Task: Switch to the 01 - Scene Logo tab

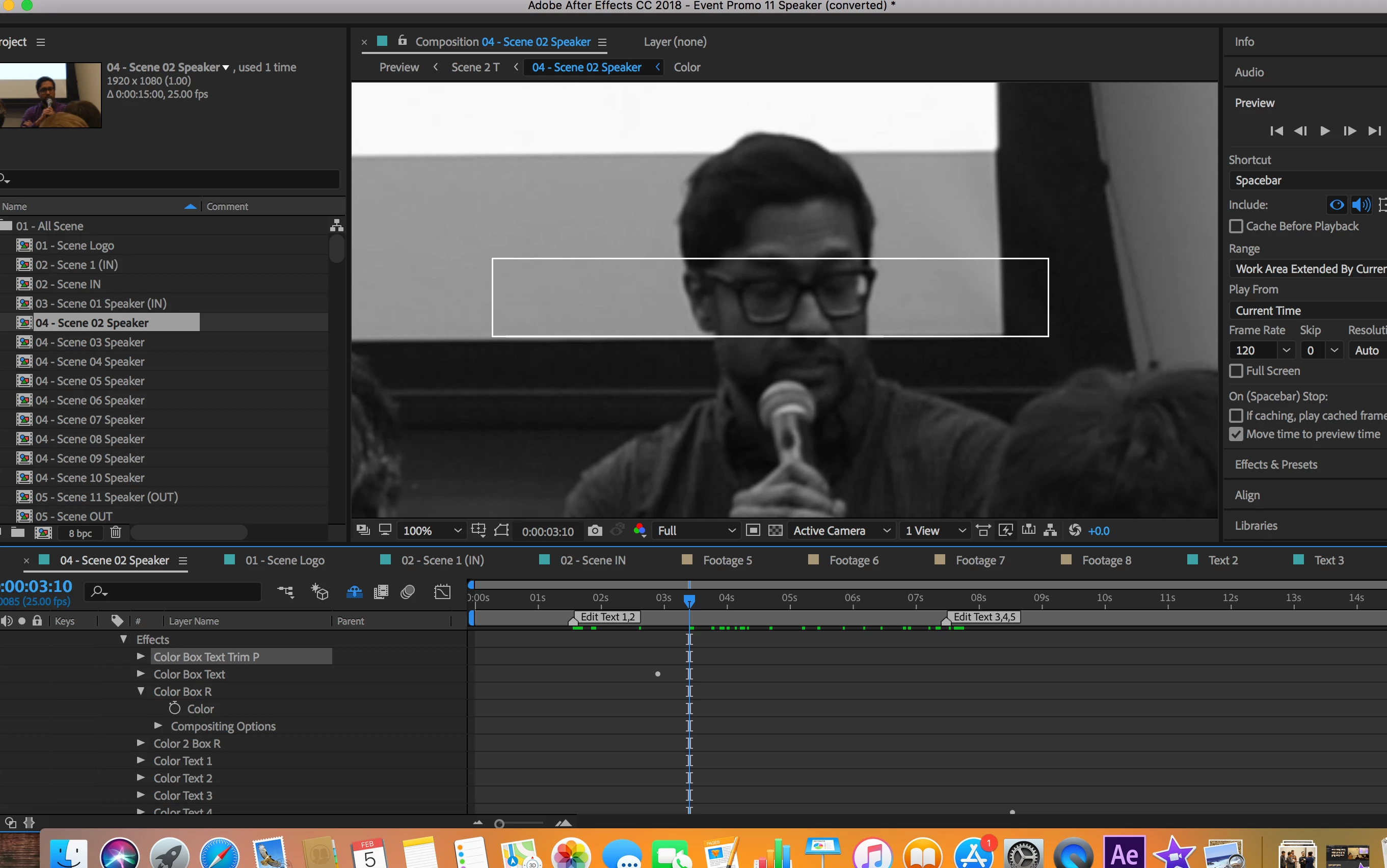Action: pos(284,560)
